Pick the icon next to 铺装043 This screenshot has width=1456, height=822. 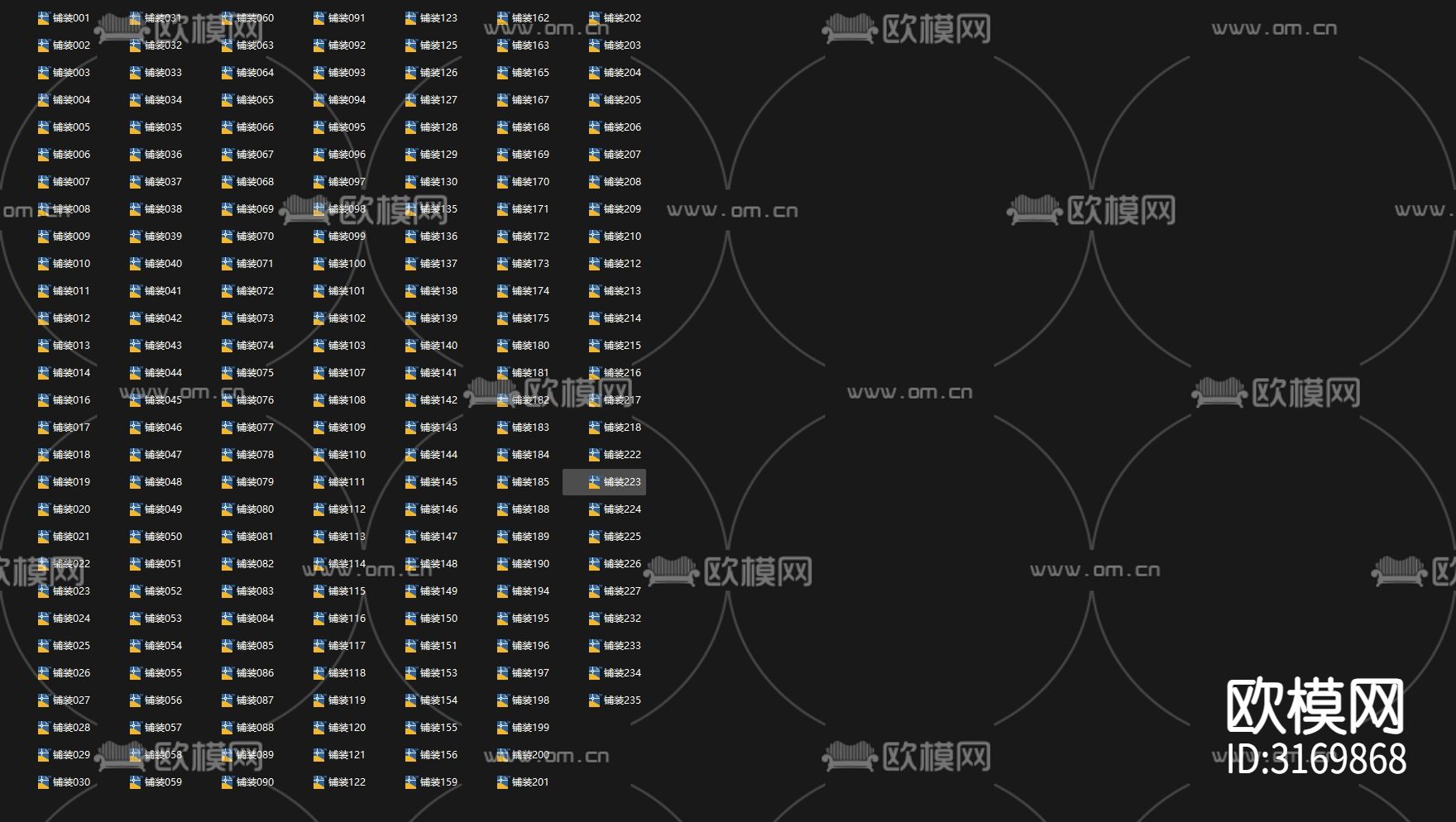135,346
